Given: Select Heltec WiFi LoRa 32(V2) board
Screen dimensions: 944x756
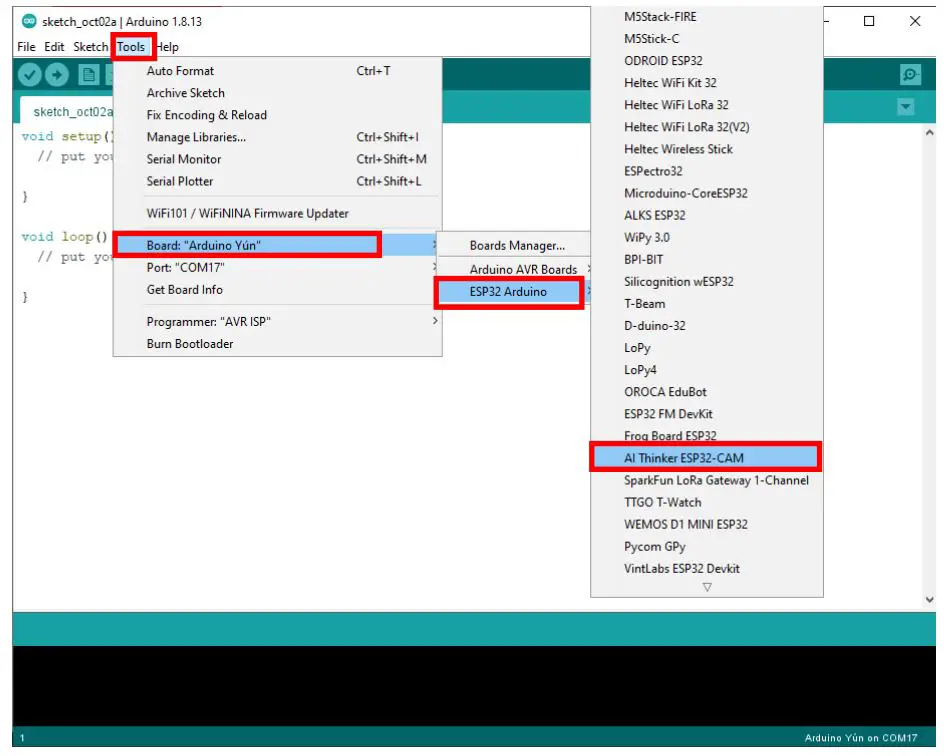Looking at the screenshot, I should (707, 127).
